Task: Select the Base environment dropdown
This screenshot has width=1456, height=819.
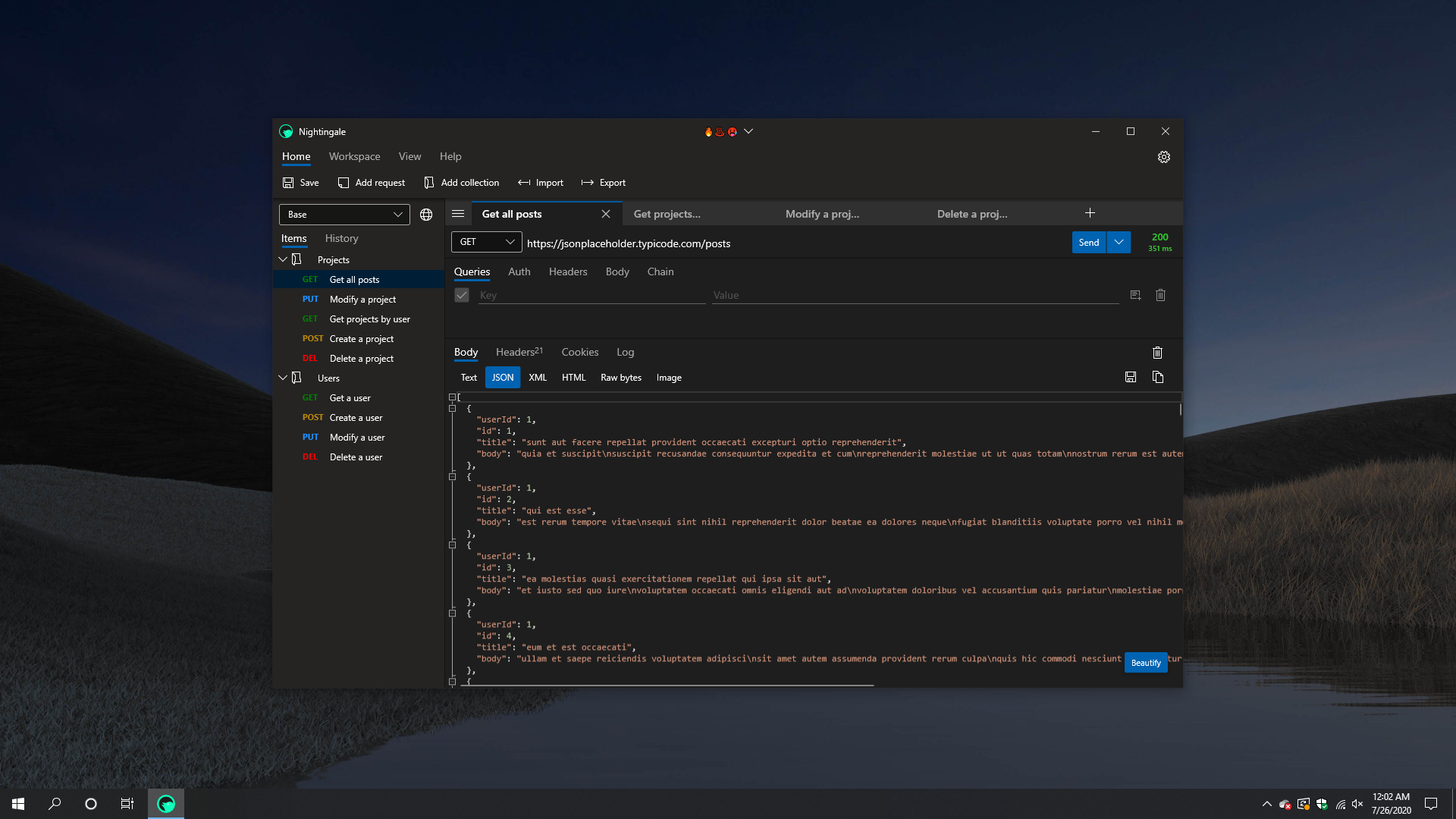Action: click(x=344, y=214)
